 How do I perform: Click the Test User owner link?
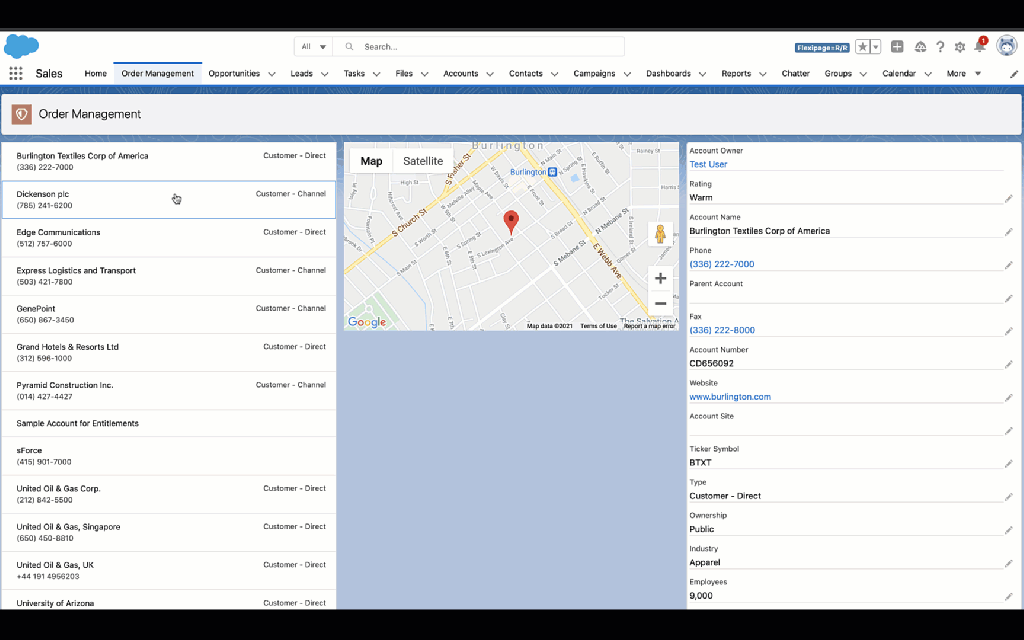pyautogui.click(x=708, y=165)
